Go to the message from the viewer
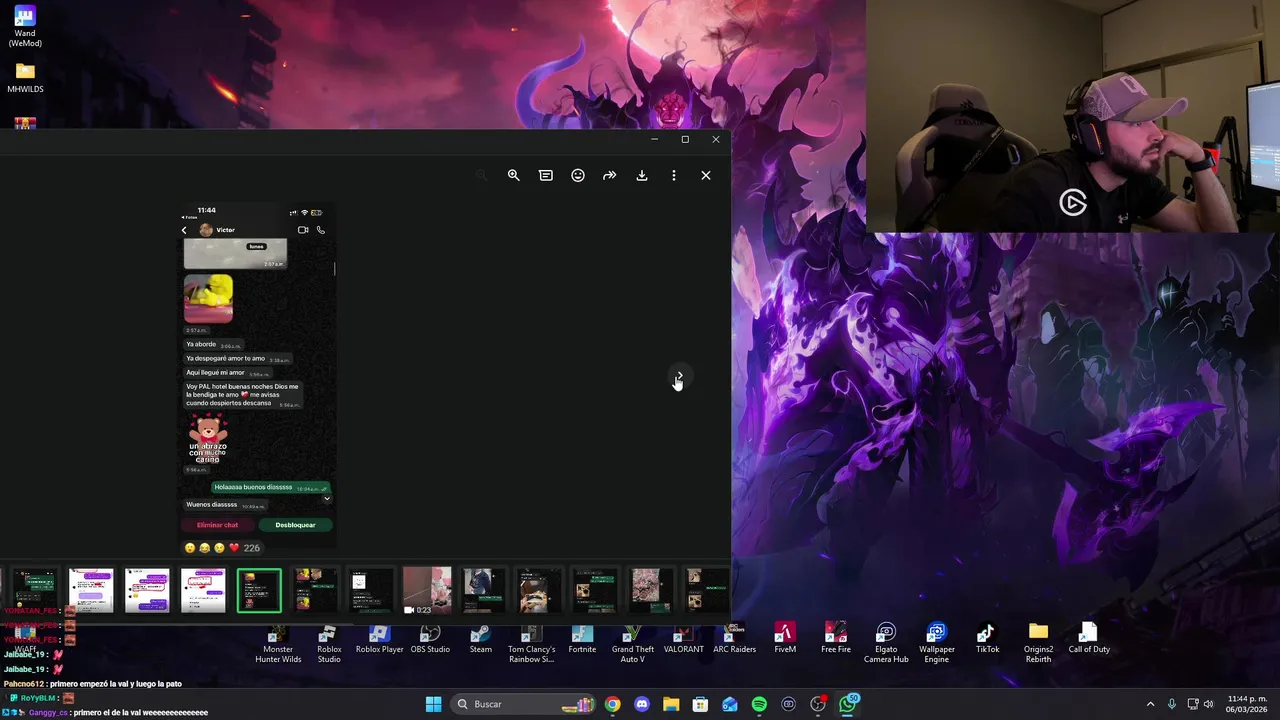 546,175
